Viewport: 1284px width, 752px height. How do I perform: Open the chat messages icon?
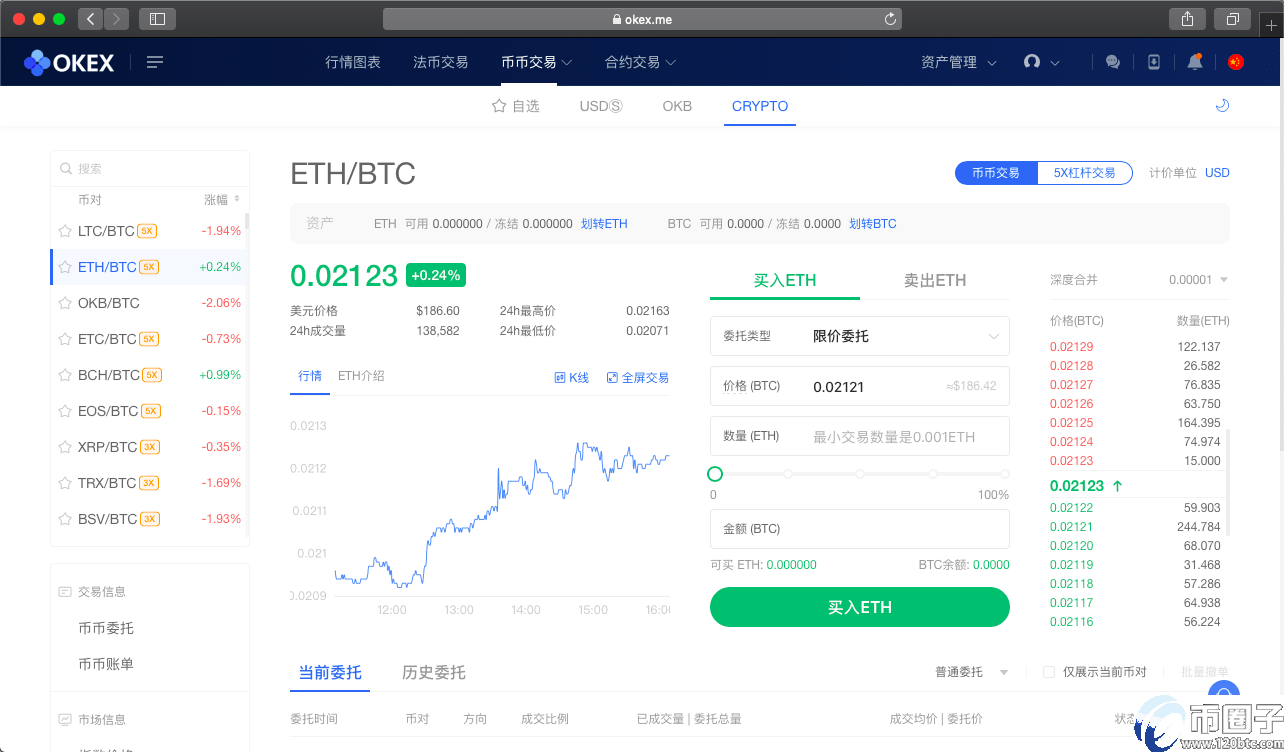coord(1113,62)
